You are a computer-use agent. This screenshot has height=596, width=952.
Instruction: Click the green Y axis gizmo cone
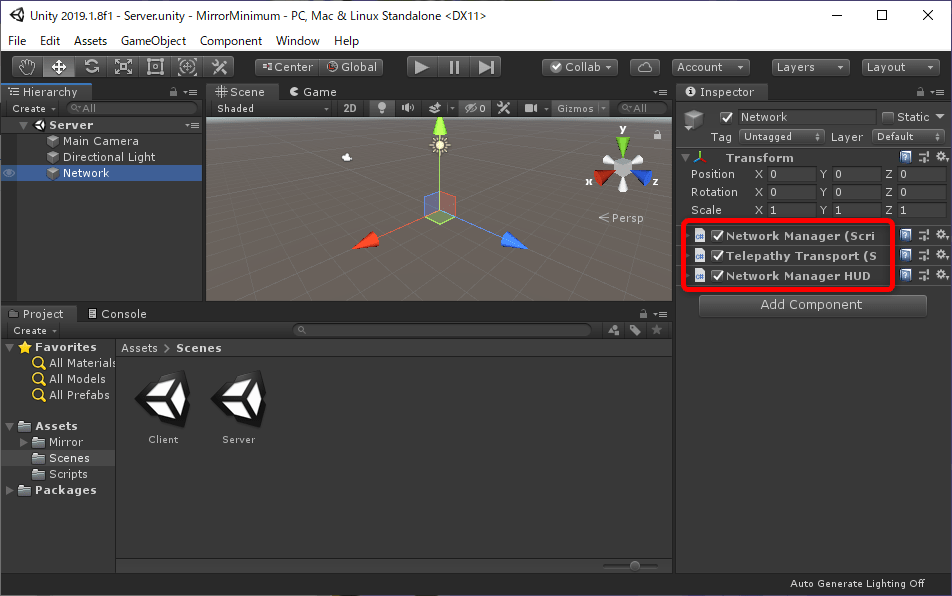[622, 145]
